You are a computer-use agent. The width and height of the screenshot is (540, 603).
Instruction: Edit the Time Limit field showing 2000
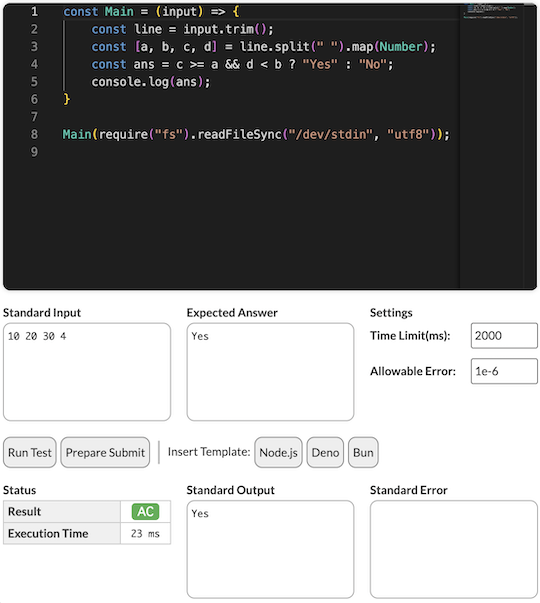point(504,336)
